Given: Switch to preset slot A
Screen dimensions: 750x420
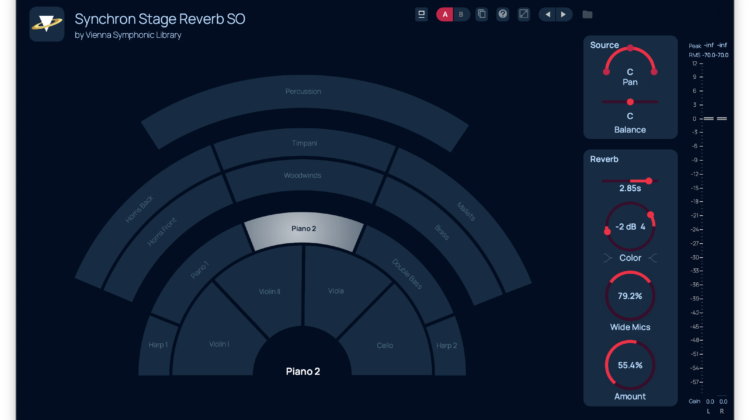Looking at the screenshot, I should point(445,14).
